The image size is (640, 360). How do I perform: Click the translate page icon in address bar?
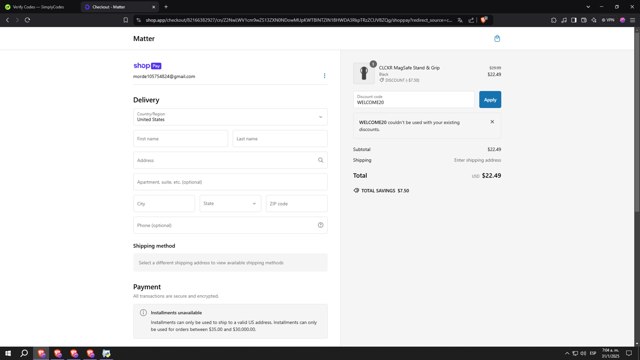460,20
